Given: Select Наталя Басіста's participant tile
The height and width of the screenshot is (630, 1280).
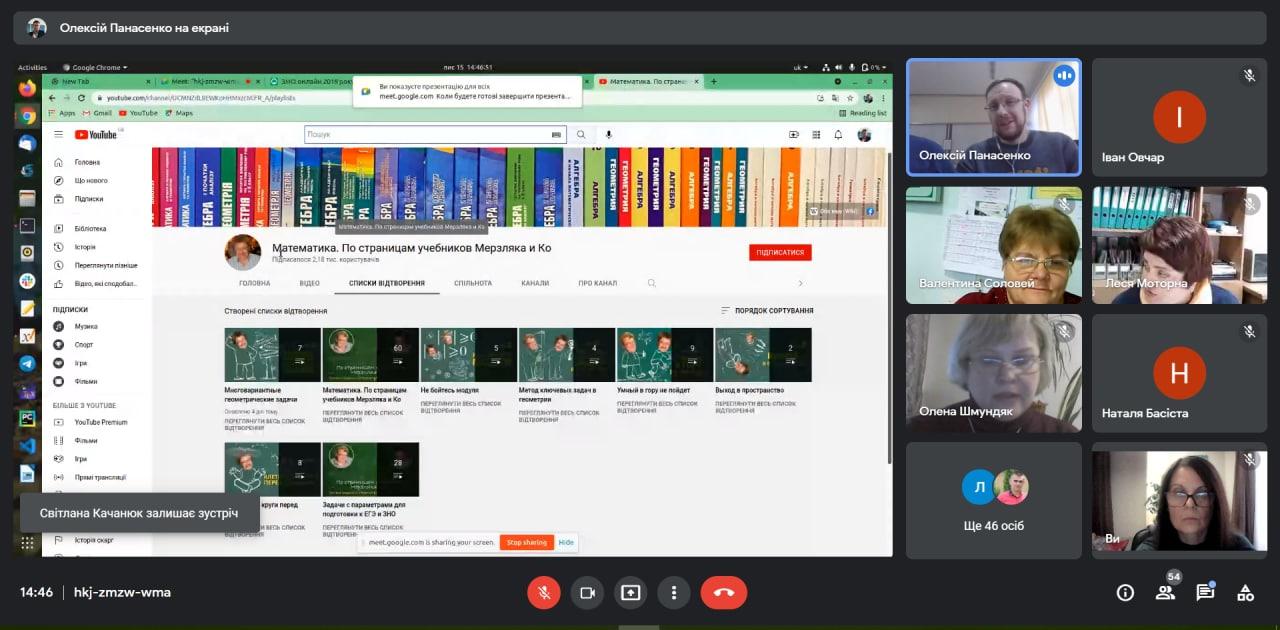Looking at the screenshot, I should coord(1179,373).
